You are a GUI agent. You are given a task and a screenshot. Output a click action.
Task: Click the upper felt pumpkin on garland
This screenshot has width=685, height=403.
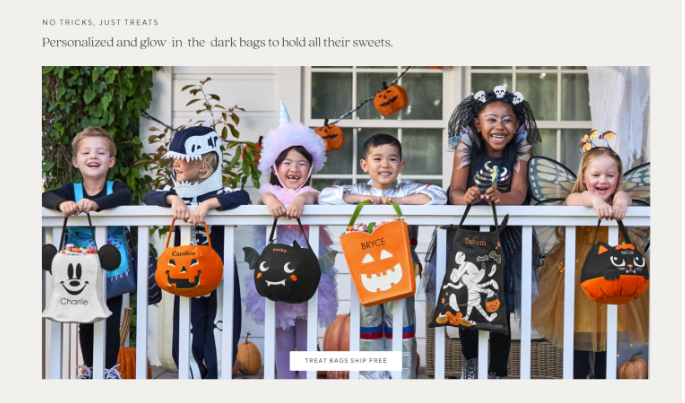click(391, 100)
